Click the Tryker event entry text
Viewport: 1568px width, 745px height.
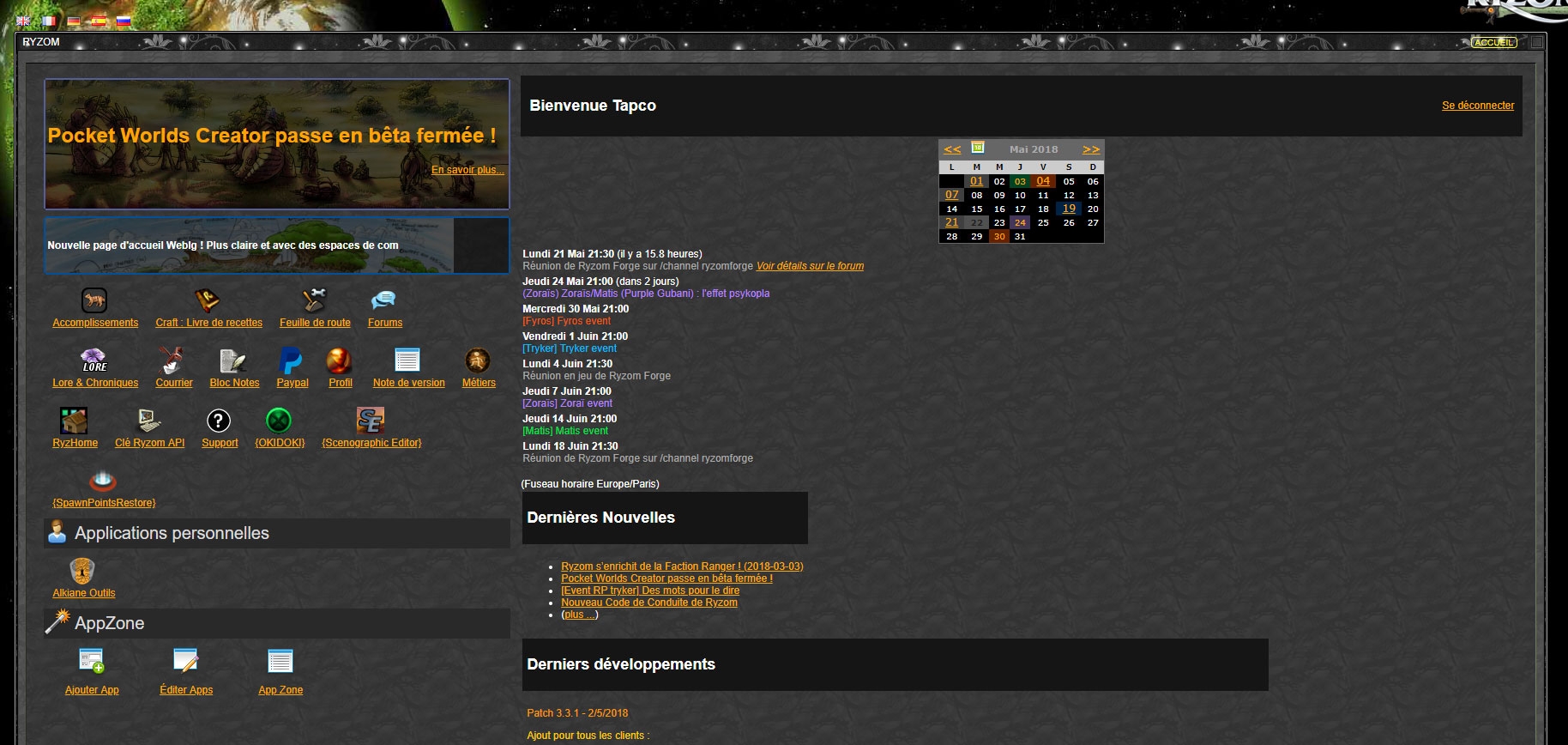(570, 348)
